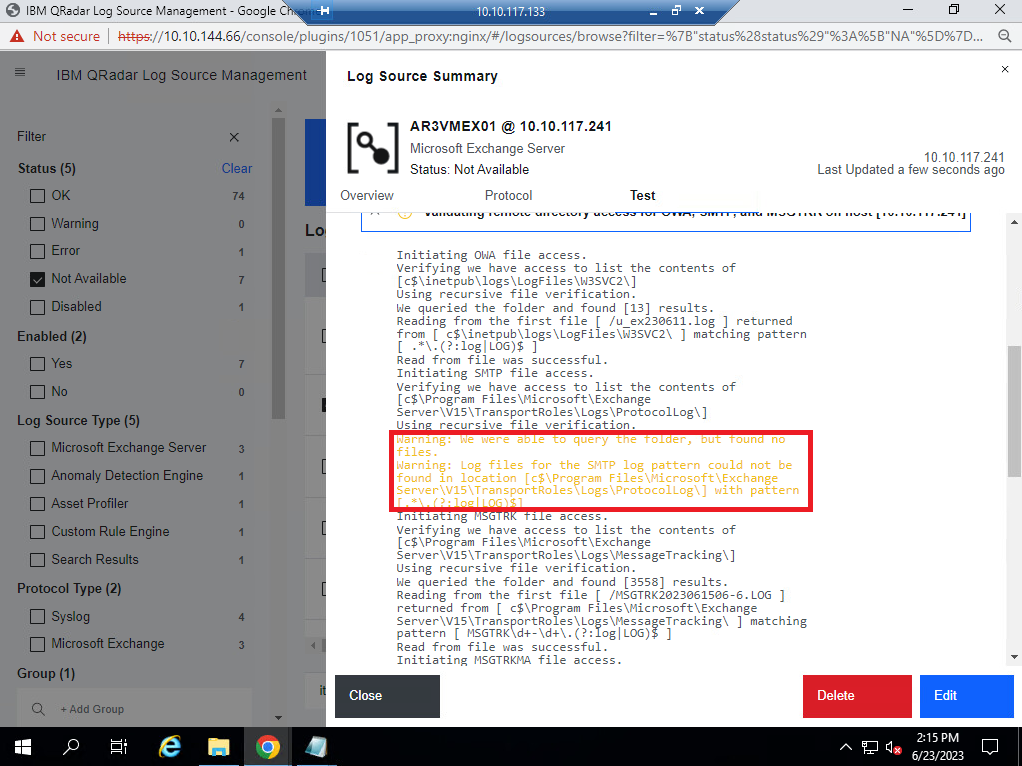Open the notepad-style app on taskbar
The image size is (1022, 766).
click(x=316, y=747)
